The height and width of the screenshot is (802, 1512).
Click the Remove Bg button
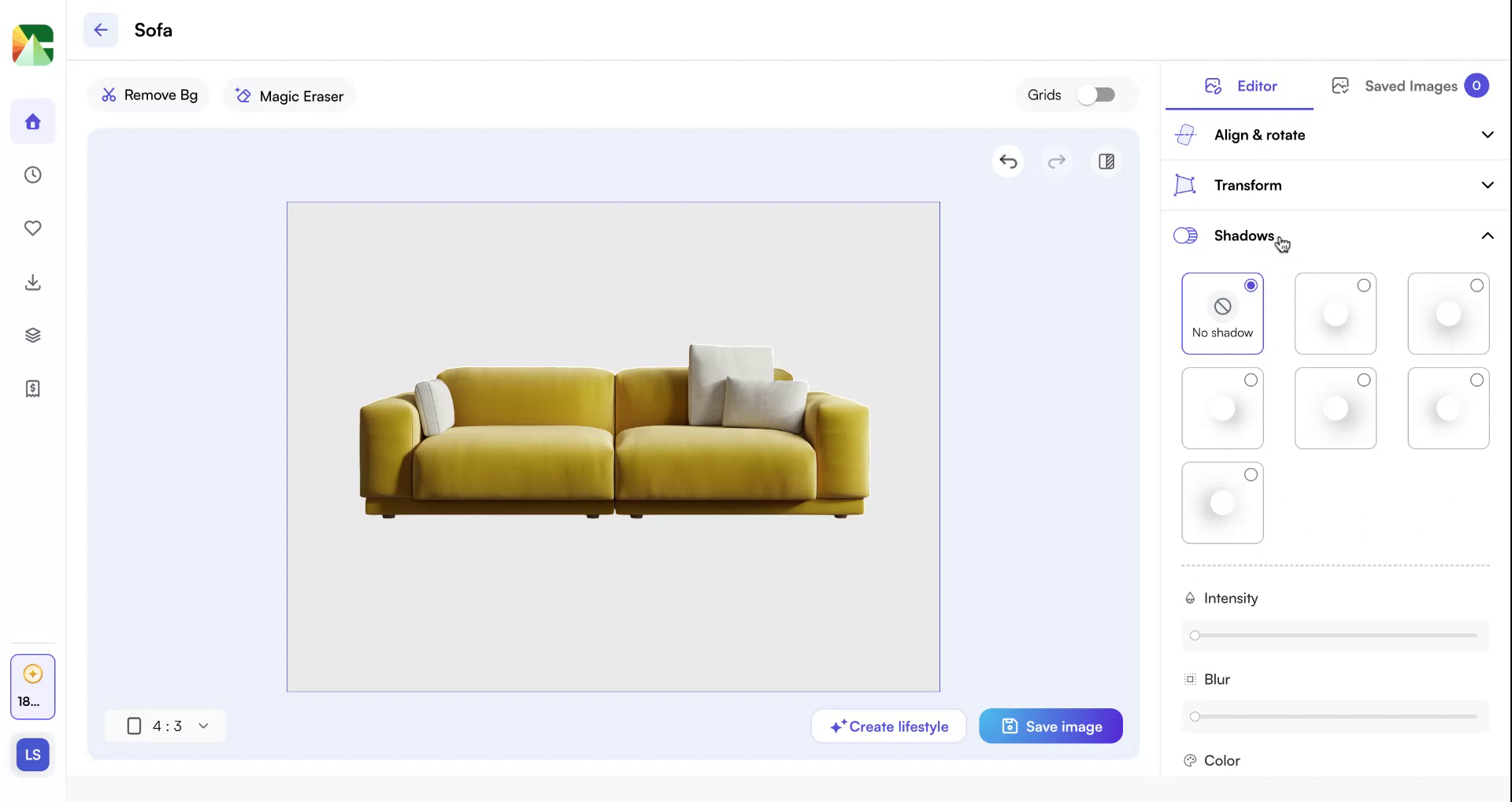149,95
